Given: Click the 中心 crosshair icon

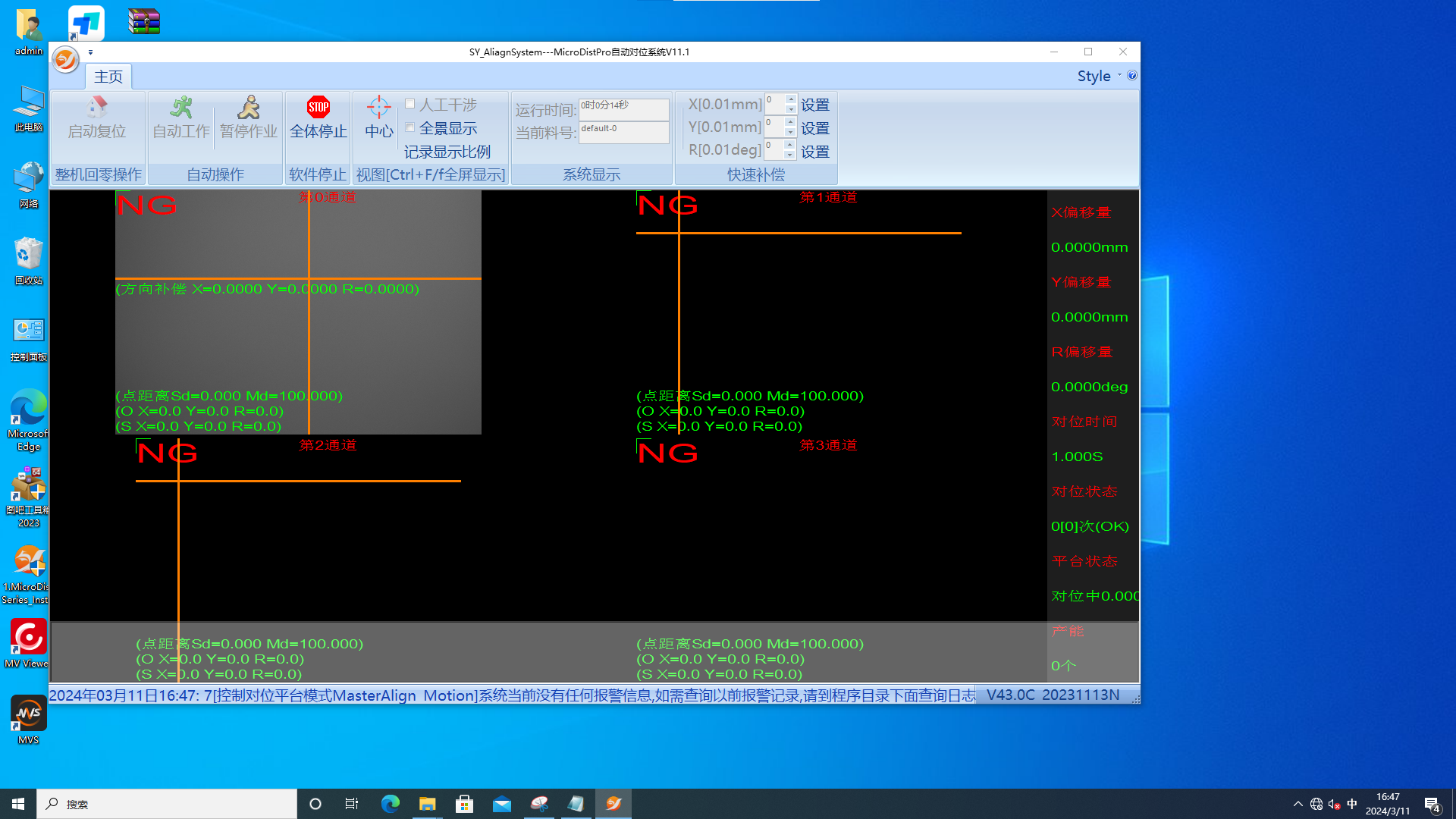Looking at the screenshot, I should 378,108.
